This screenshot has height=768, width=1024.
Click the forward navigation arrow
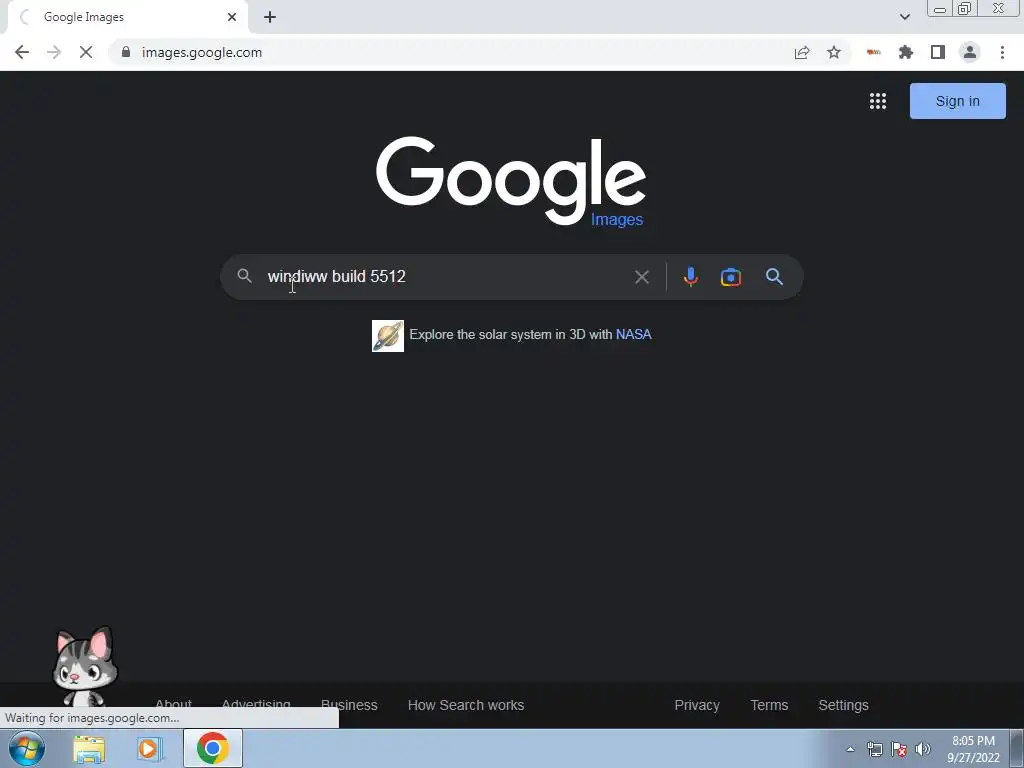click(54, 52)
